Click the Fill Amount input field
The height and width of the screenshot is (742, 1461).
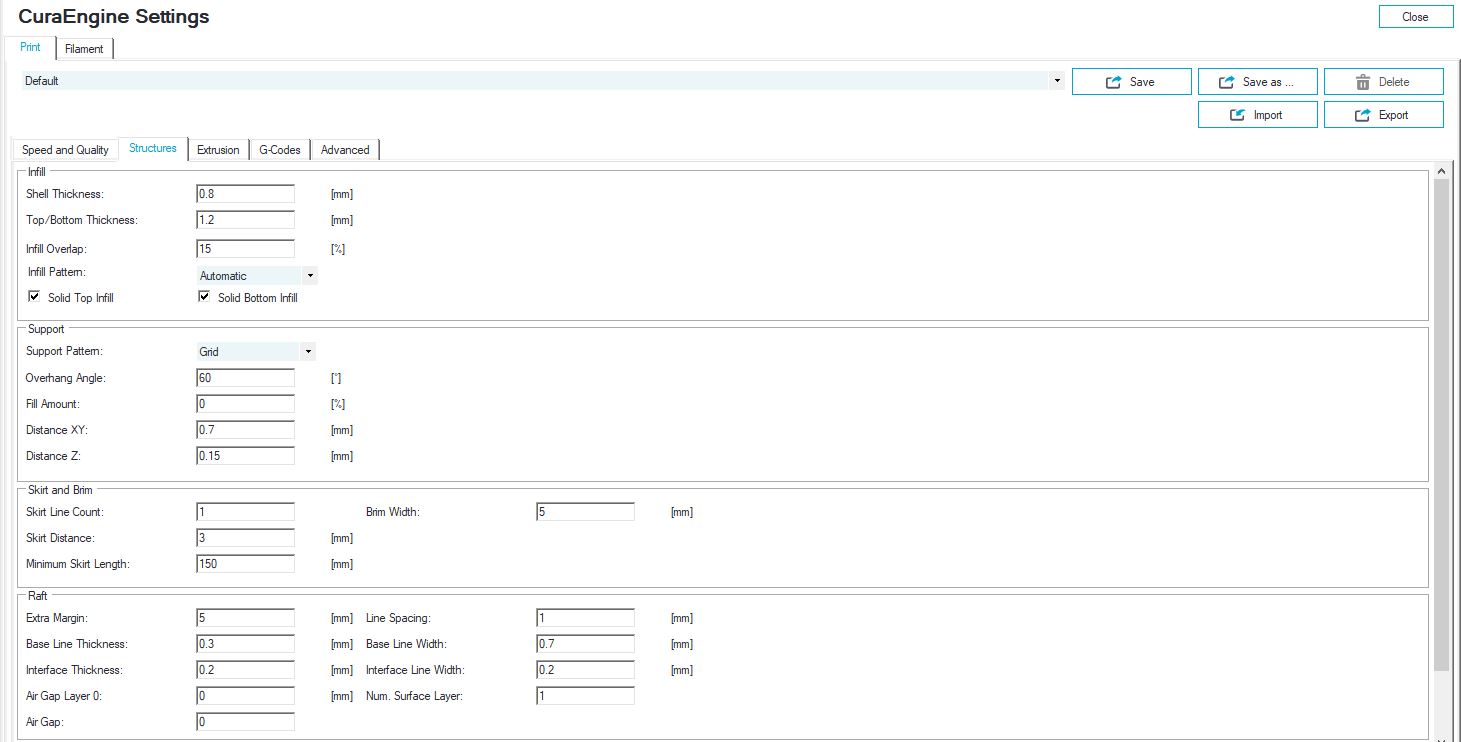(x=246, y=404)
